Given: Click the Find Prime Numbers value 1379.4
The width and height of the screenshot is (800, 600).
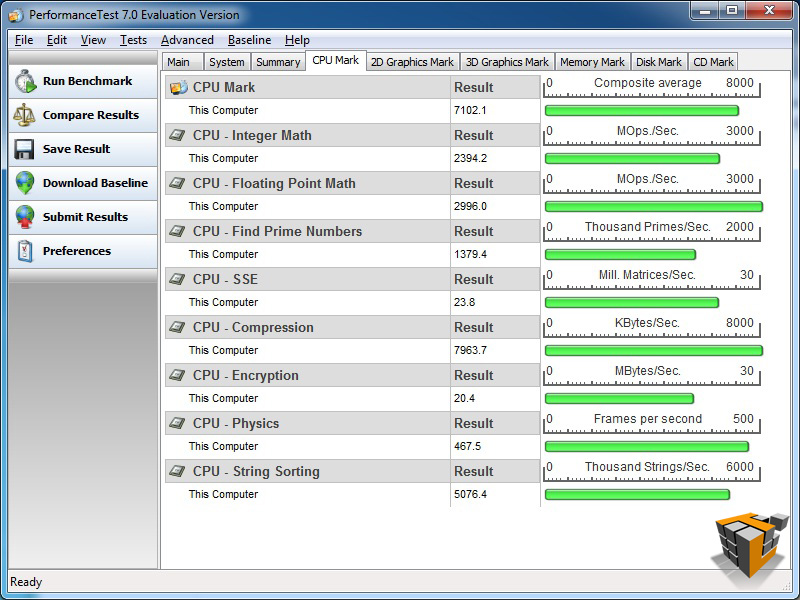Looking at the screenshot, I should pos(470,254).
